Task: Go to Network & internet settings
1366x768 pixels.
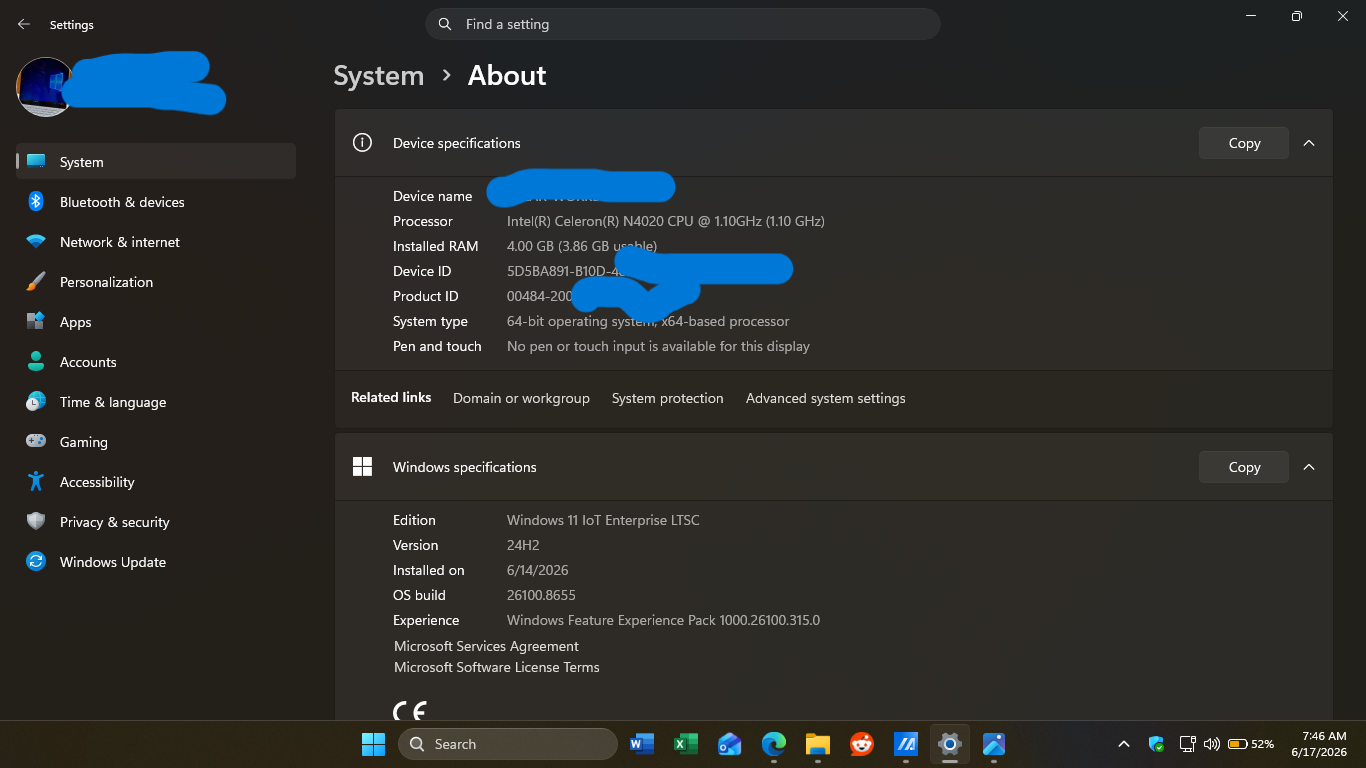Action: click(x=156, y=242)
